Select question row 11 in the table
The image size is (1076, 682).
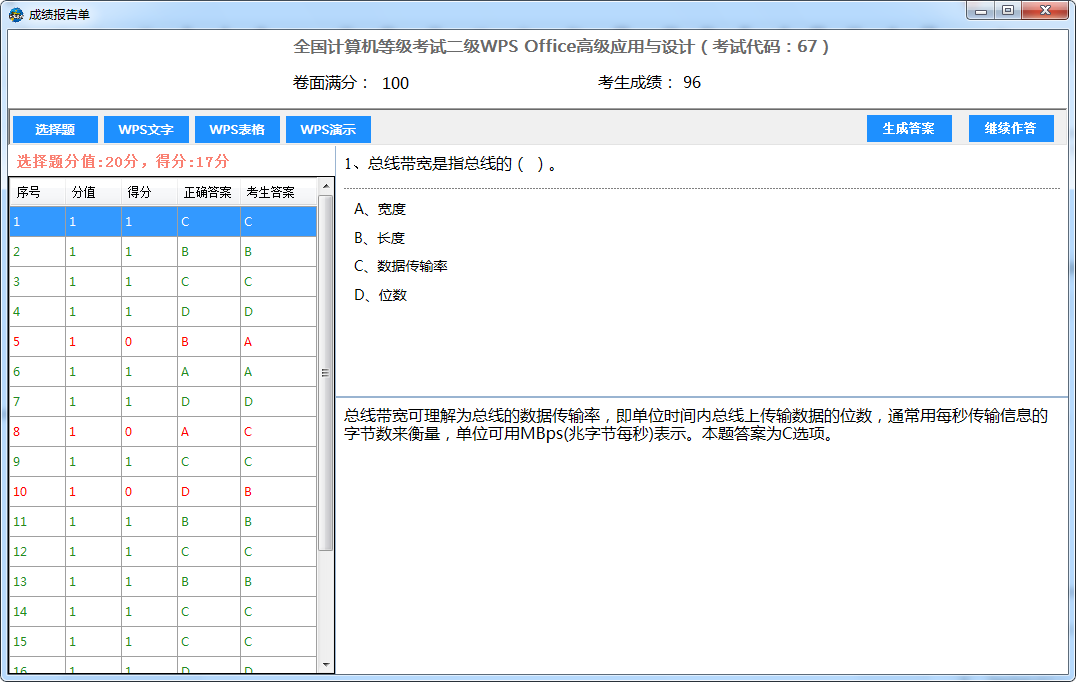pyautogui.click(x=163, y=521)
